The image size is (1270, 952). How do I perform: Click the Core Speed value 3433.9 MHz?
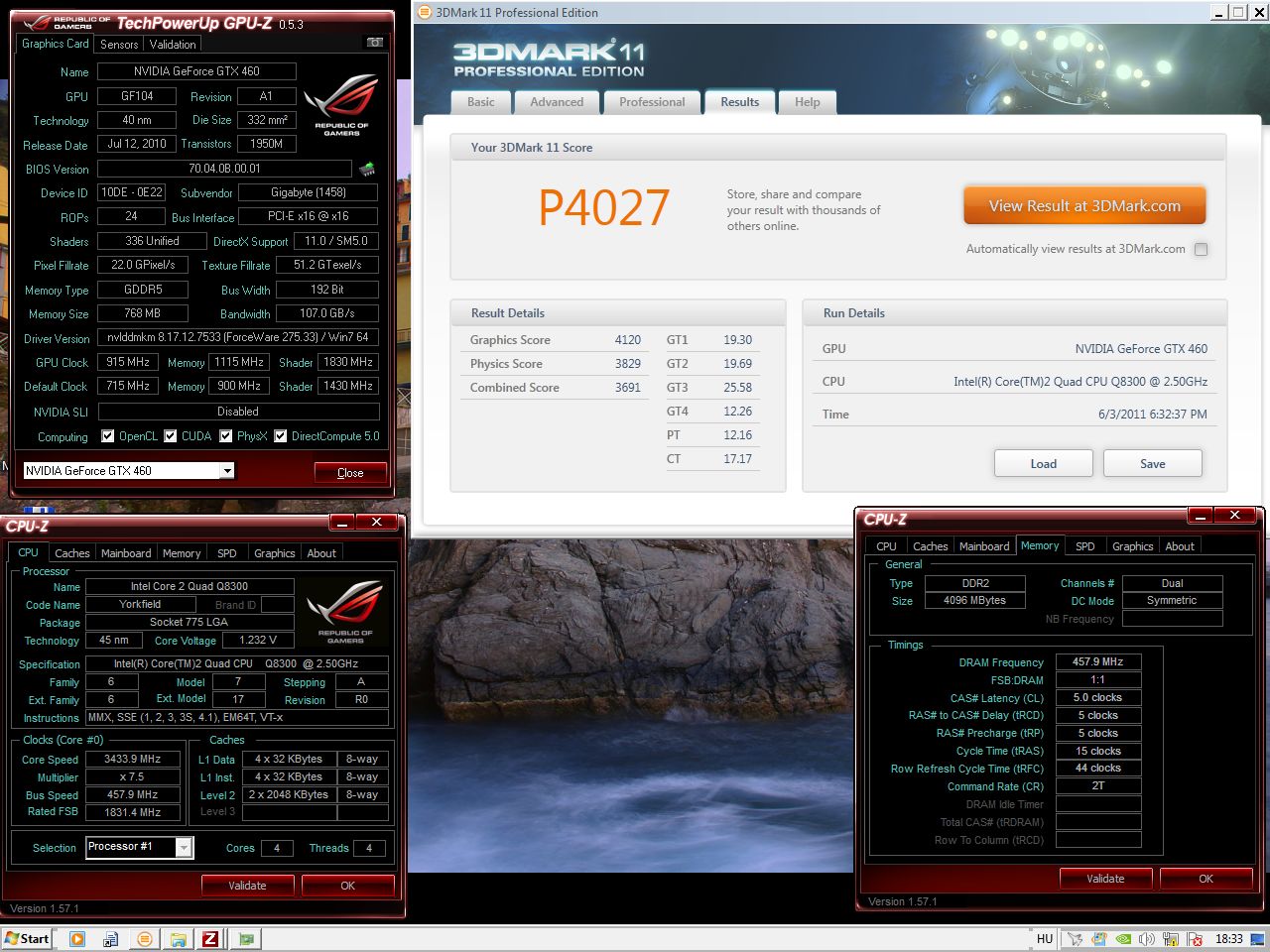[132, 759]
